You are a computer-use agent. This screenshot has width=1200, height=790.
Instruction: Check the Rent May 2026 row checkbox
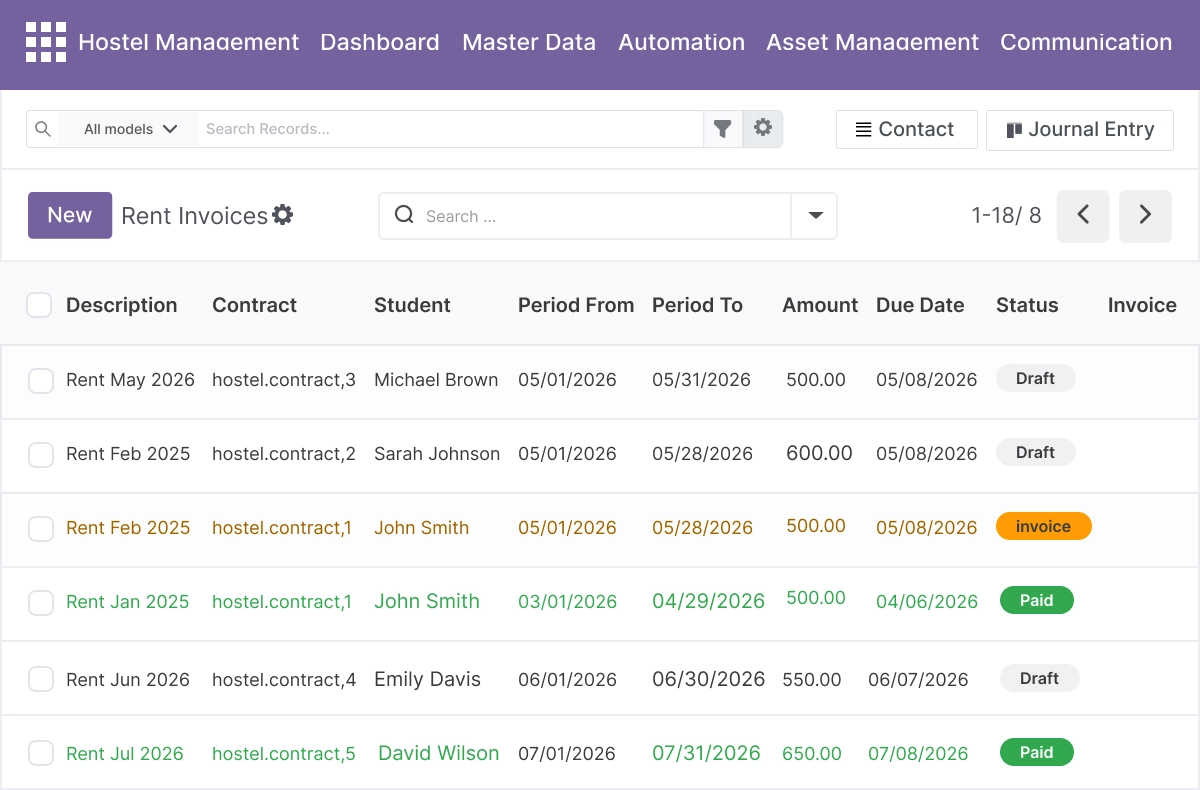point(41,380)
